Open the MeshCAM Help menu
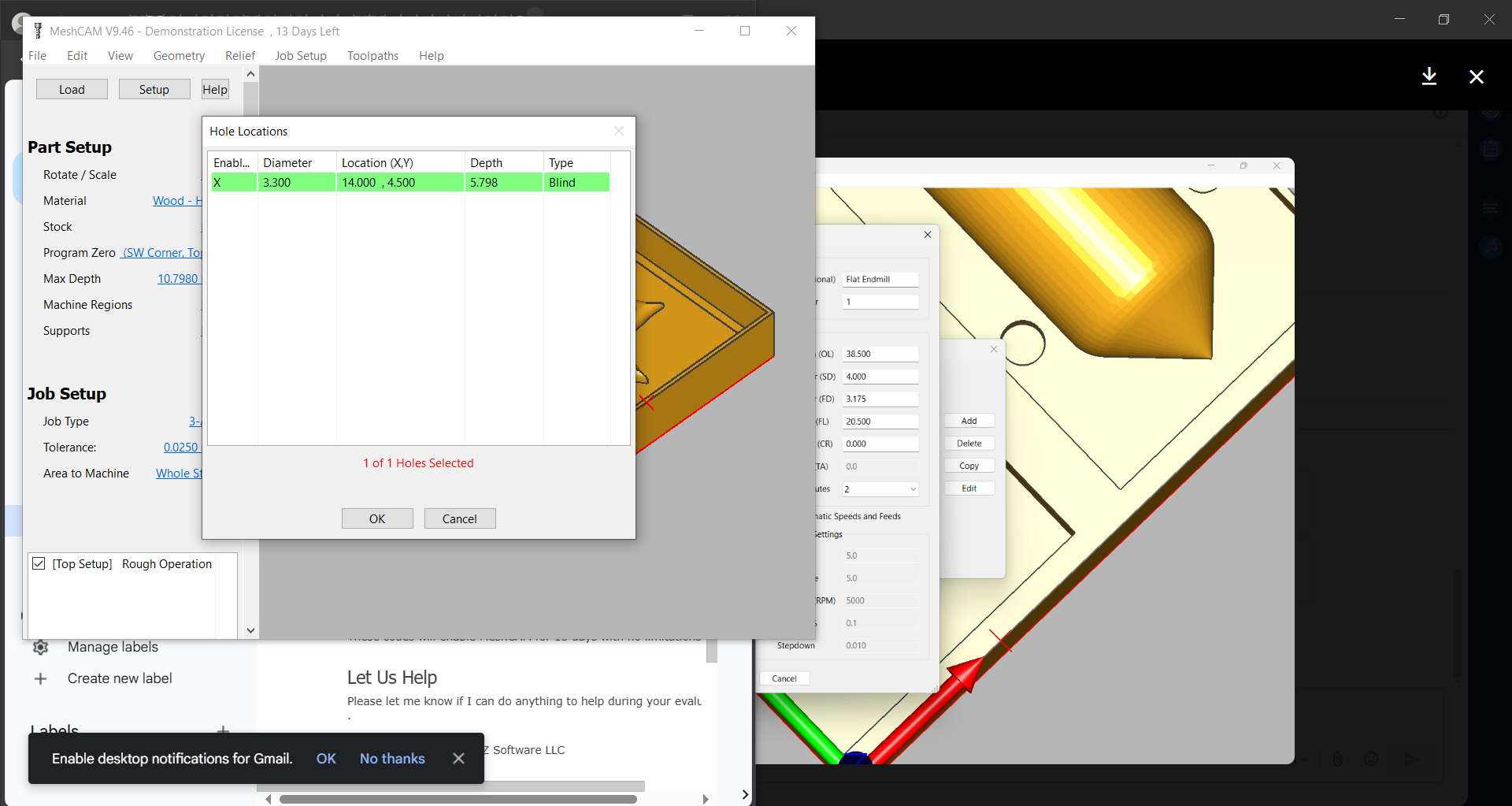1512x806 pixels. click(x=432, y=55)
